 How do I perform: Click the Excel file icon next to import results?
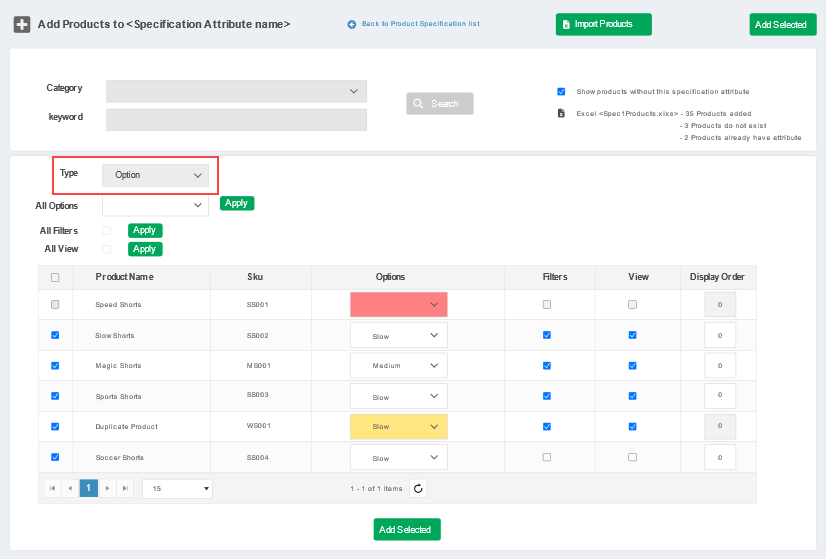click(562, 113)
